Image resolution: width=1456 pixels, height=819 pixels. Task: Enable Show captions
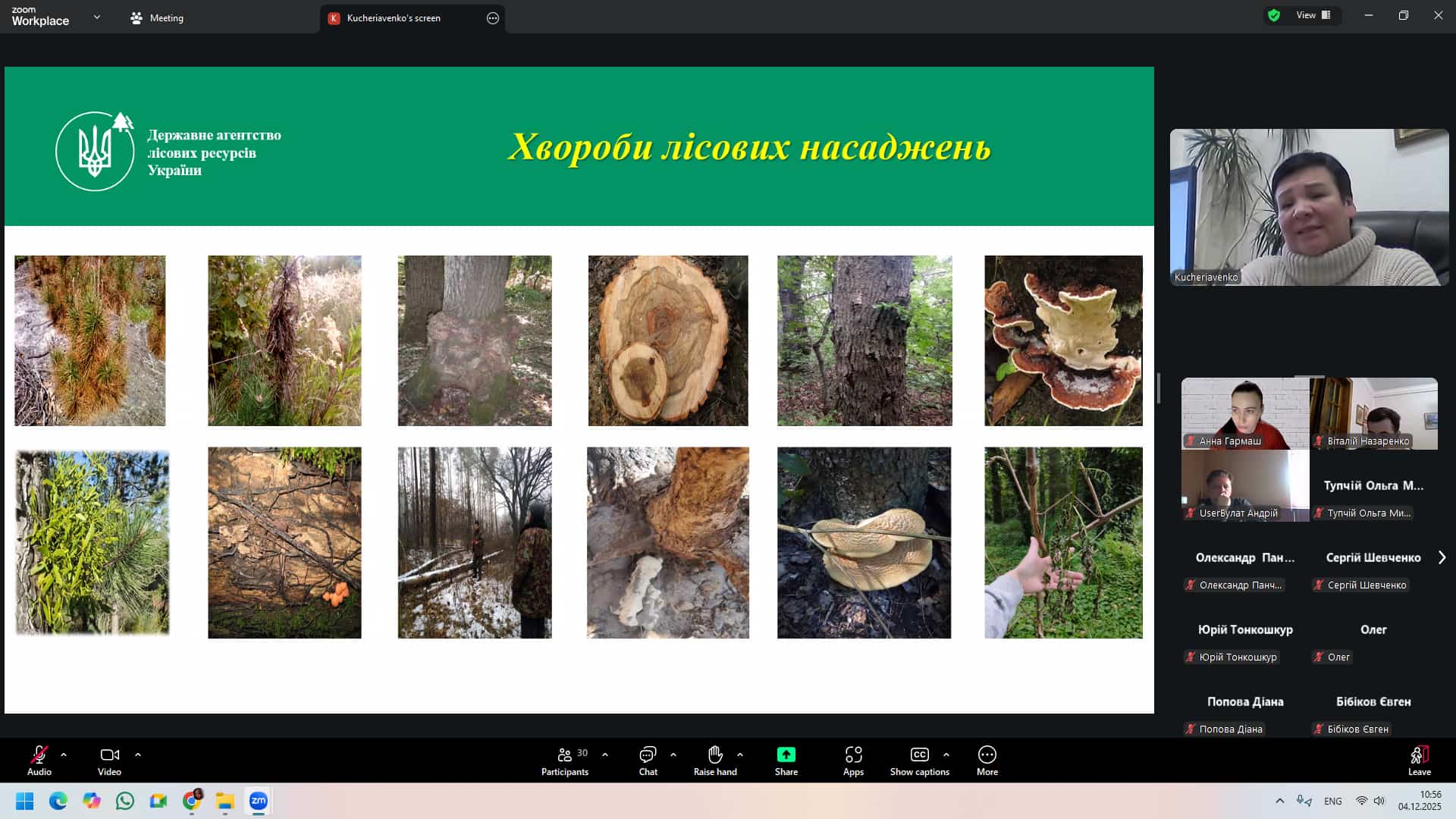[x=919, y=761]
